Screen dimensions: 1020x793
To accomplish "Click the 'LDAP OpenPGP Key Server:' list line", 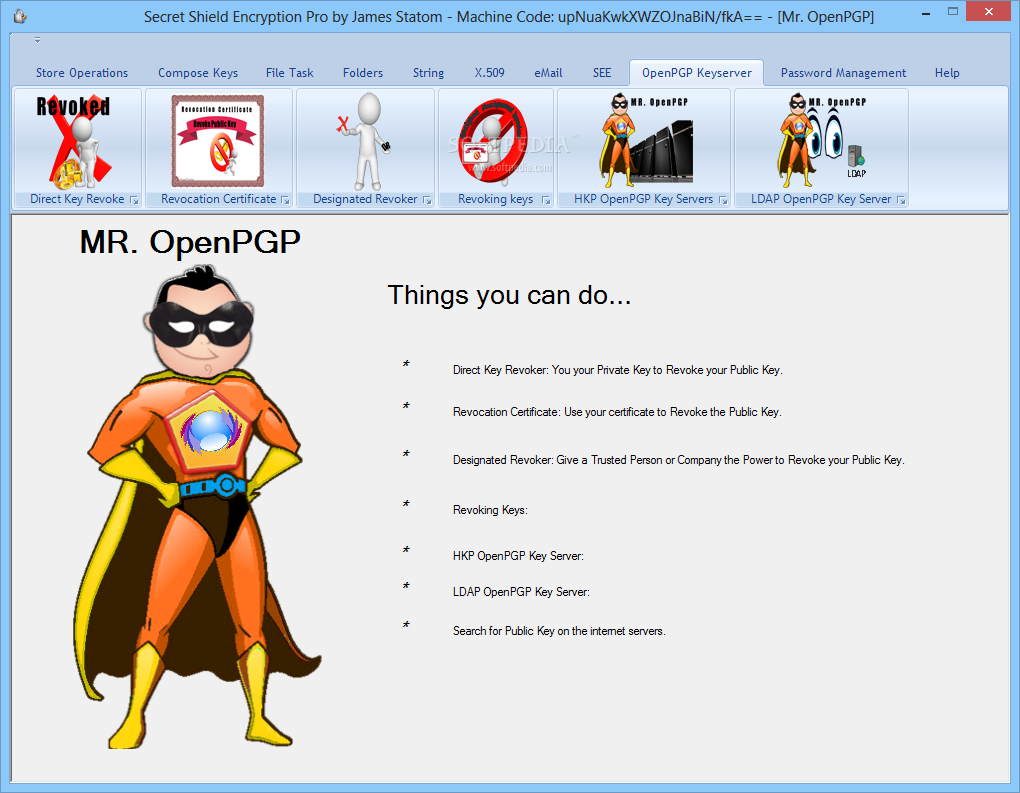I will coord(521,592).
